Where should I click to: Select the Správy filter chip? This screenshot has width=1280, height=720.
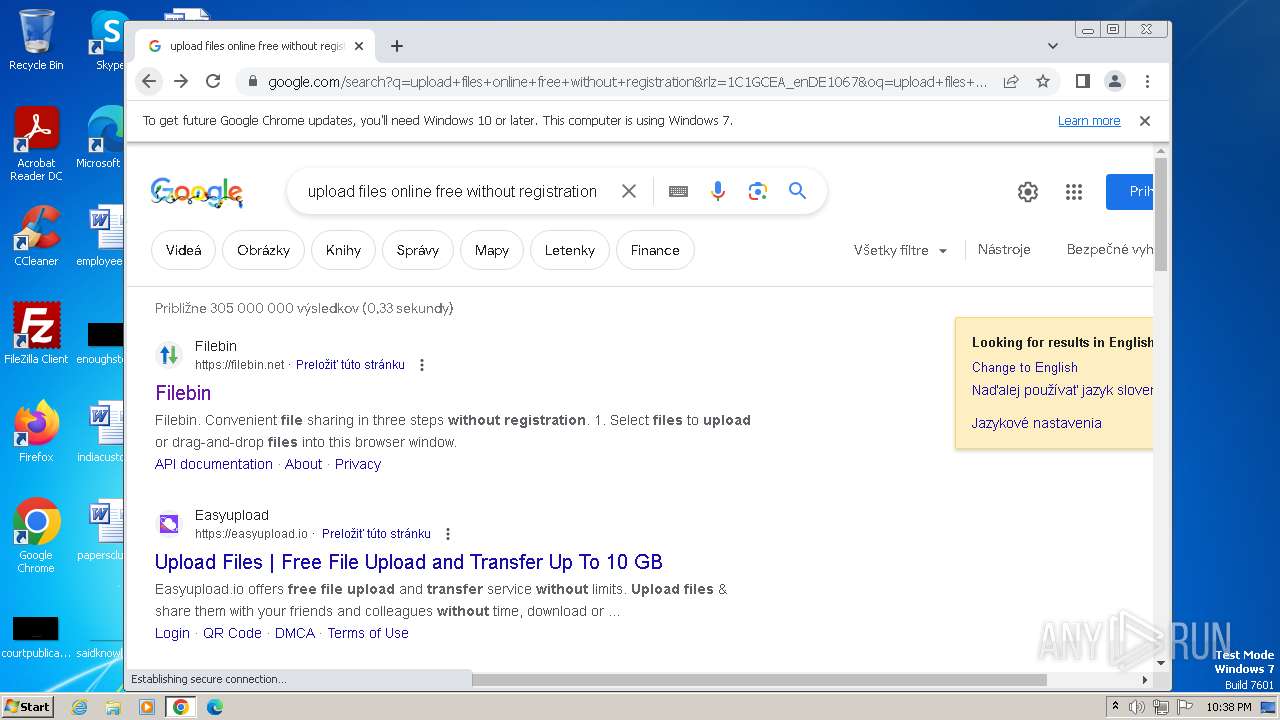pyautogui.click(x=418, y=250)
